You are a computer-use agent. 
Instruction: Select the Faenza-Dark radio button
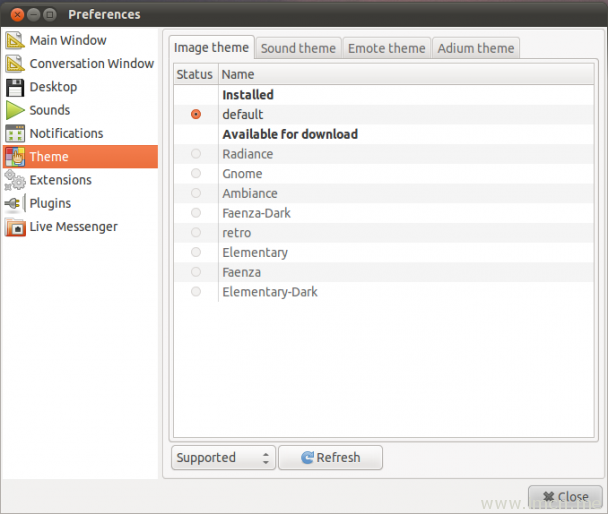pyautogui.click(x=196, y=213)
